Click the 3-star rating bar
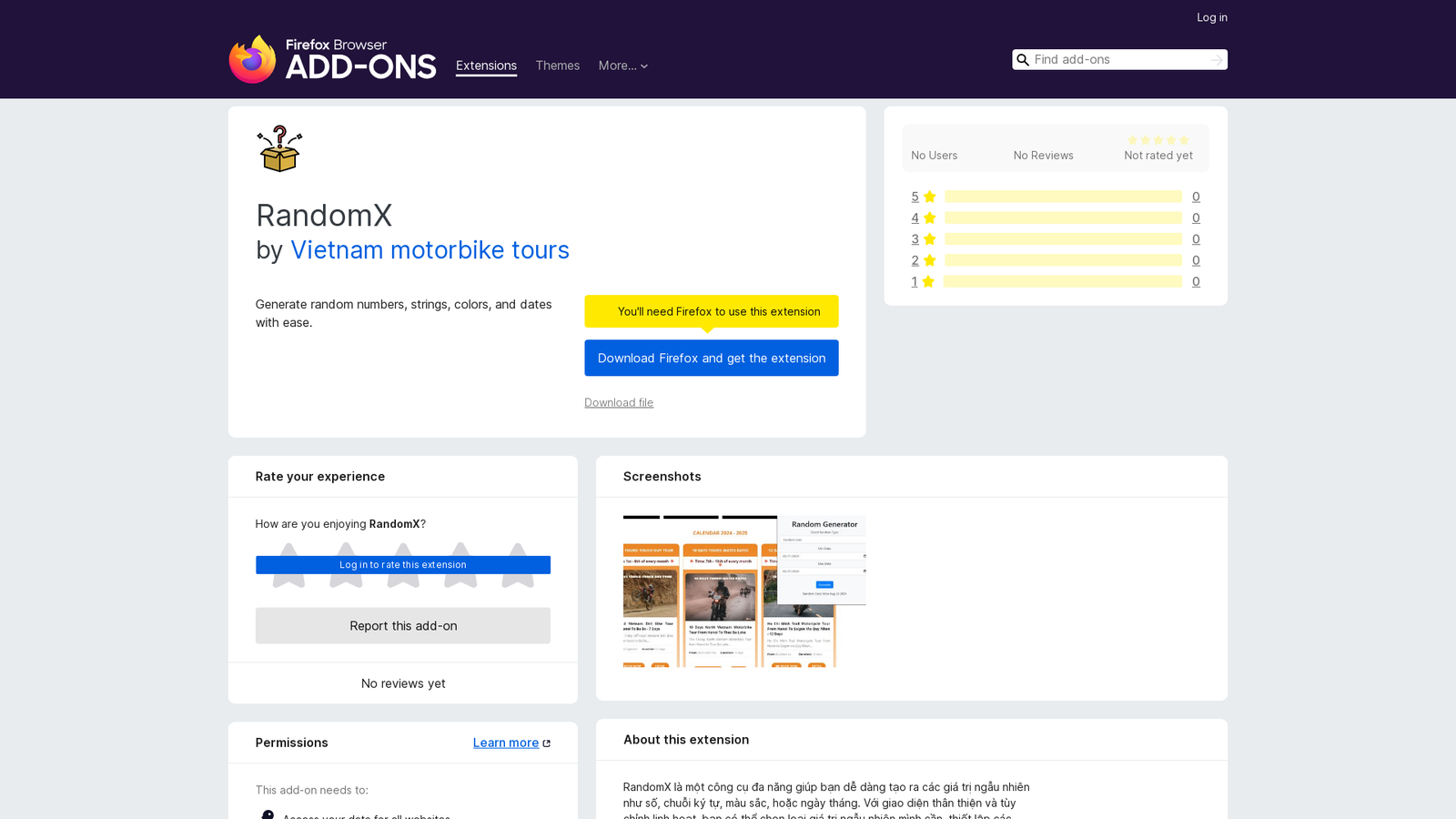 click(1063, 239)
